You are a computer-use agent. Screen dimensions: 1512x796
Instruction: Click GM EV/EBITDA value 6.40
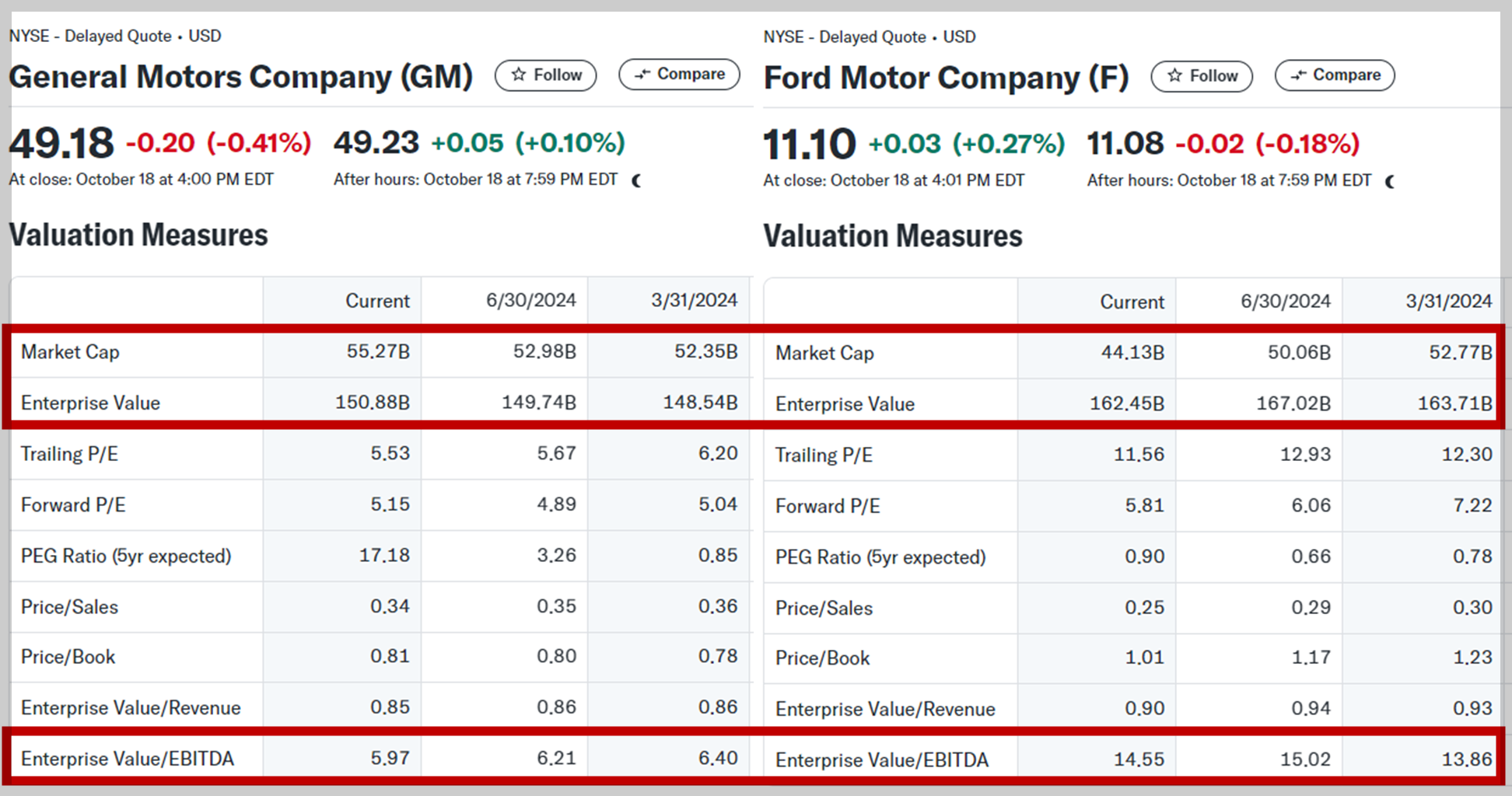pyautogui.click(x=718, y=758)
